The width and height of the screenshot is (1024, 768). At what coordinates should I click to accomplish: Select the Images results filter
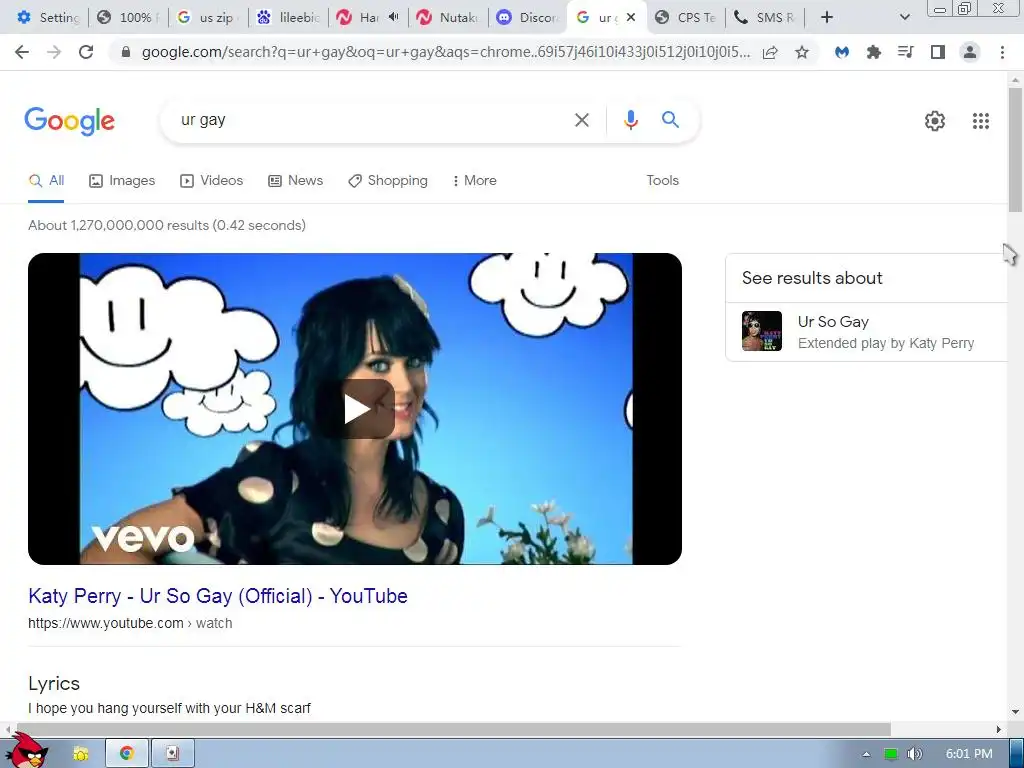pos(122,181)
